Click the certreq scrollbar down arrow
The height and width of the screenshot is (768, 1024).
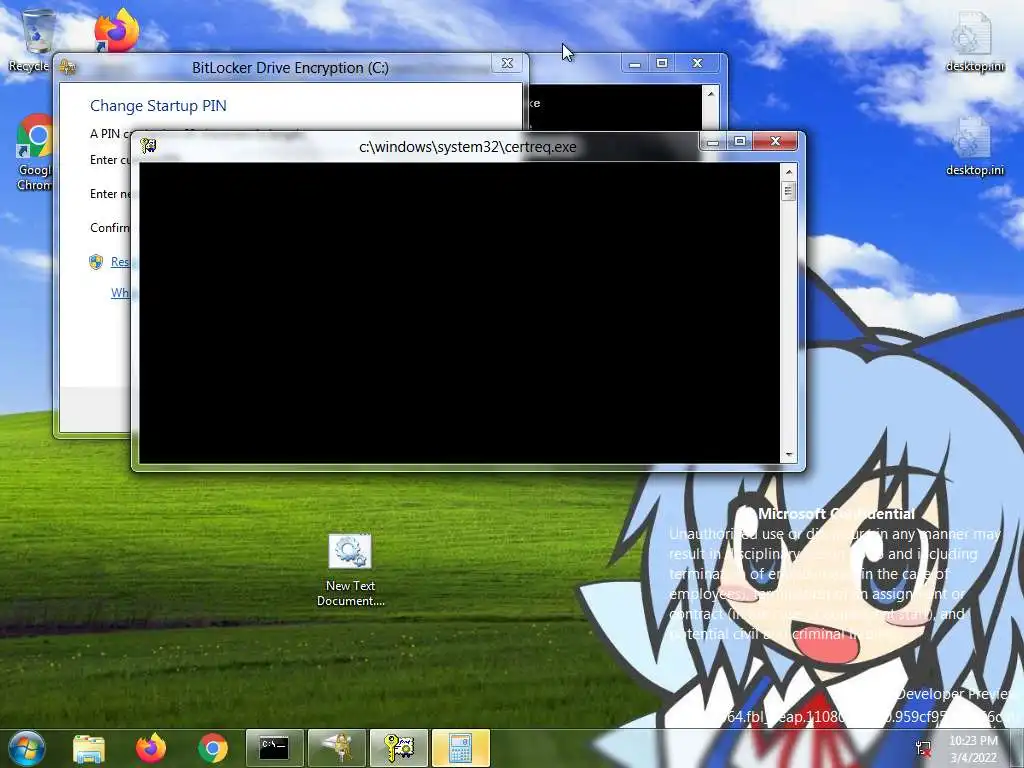pos(788,455)
